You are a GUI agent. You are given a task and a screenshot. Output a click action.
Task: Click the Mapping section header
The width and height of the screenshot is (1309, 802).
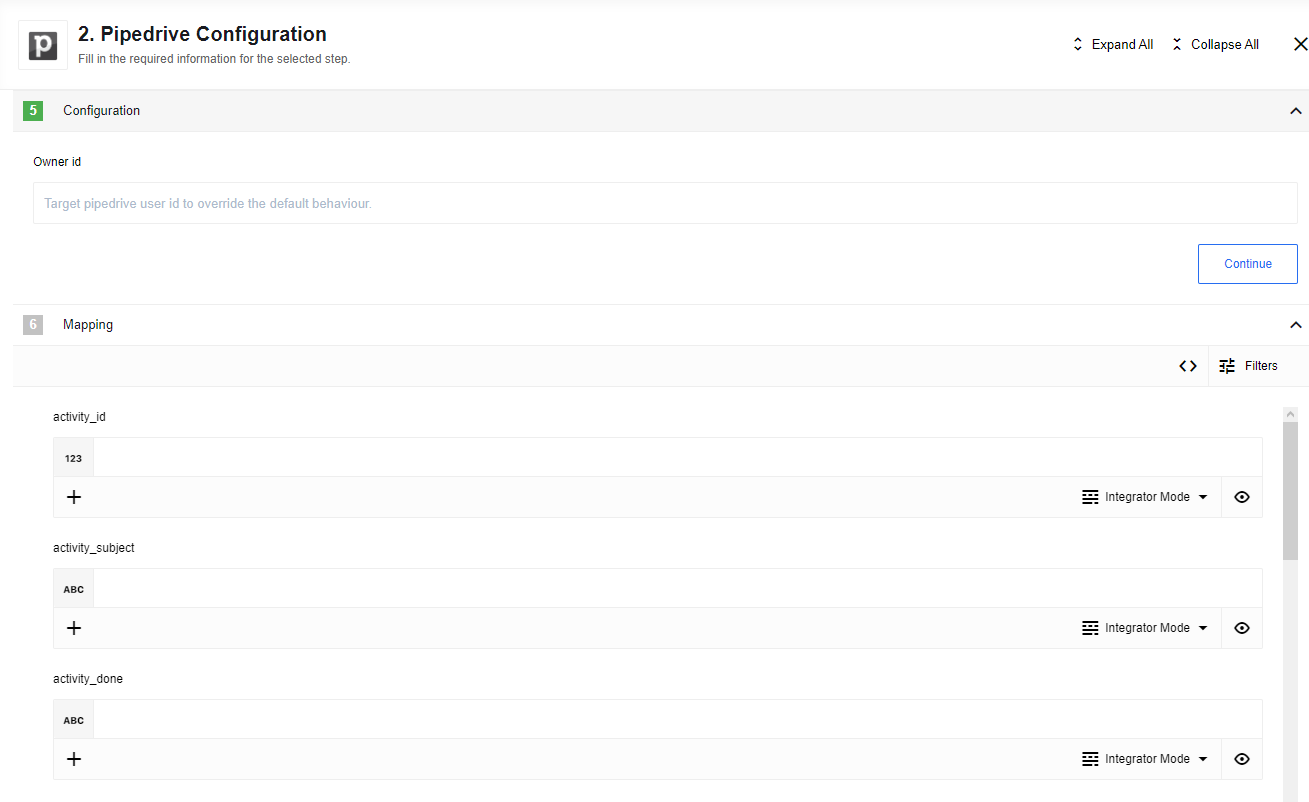(x=660, y=325)
